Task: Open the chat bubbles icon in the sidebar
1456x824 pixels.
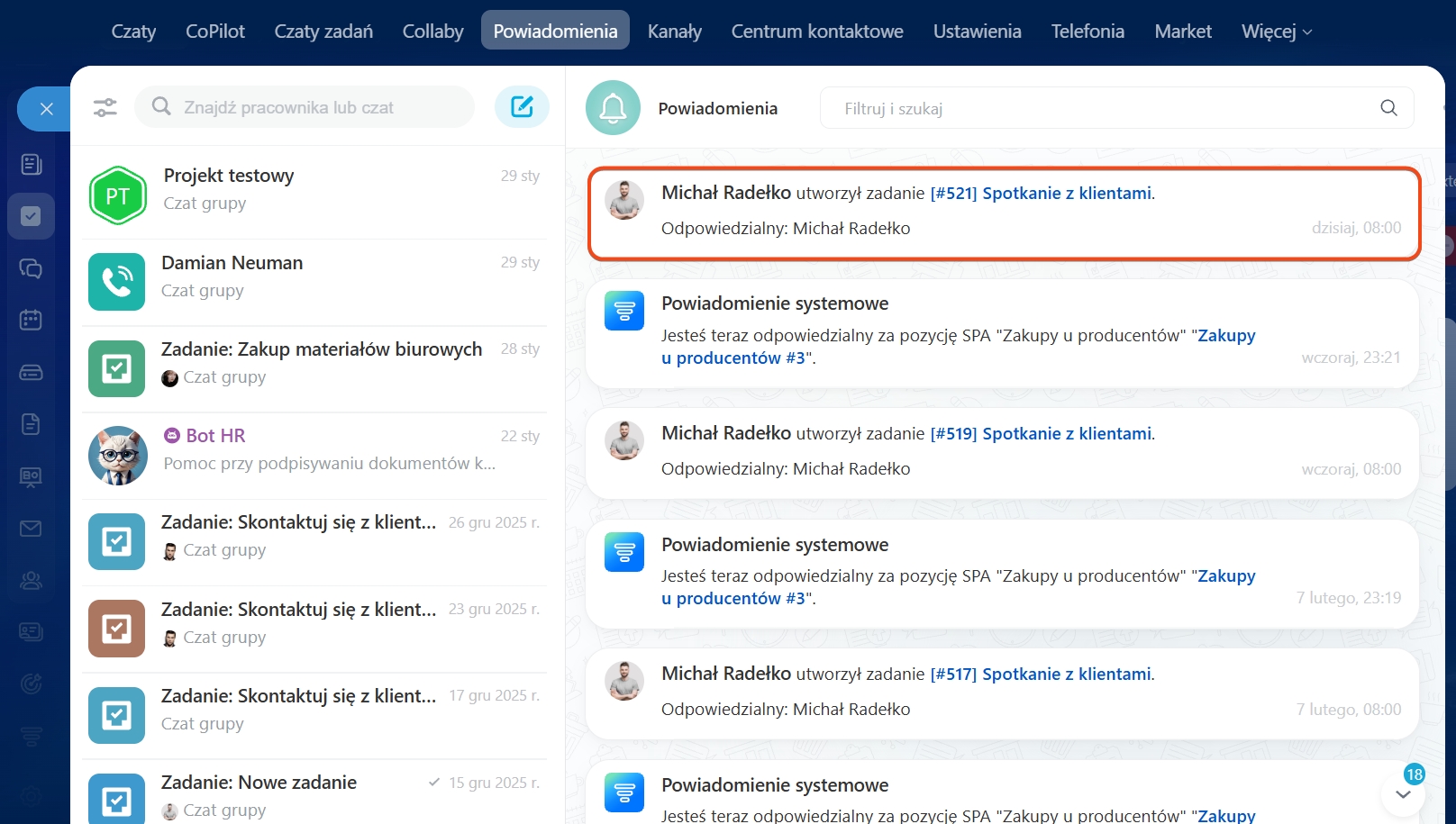Action: pyautogui.click(x=31, y=268)
